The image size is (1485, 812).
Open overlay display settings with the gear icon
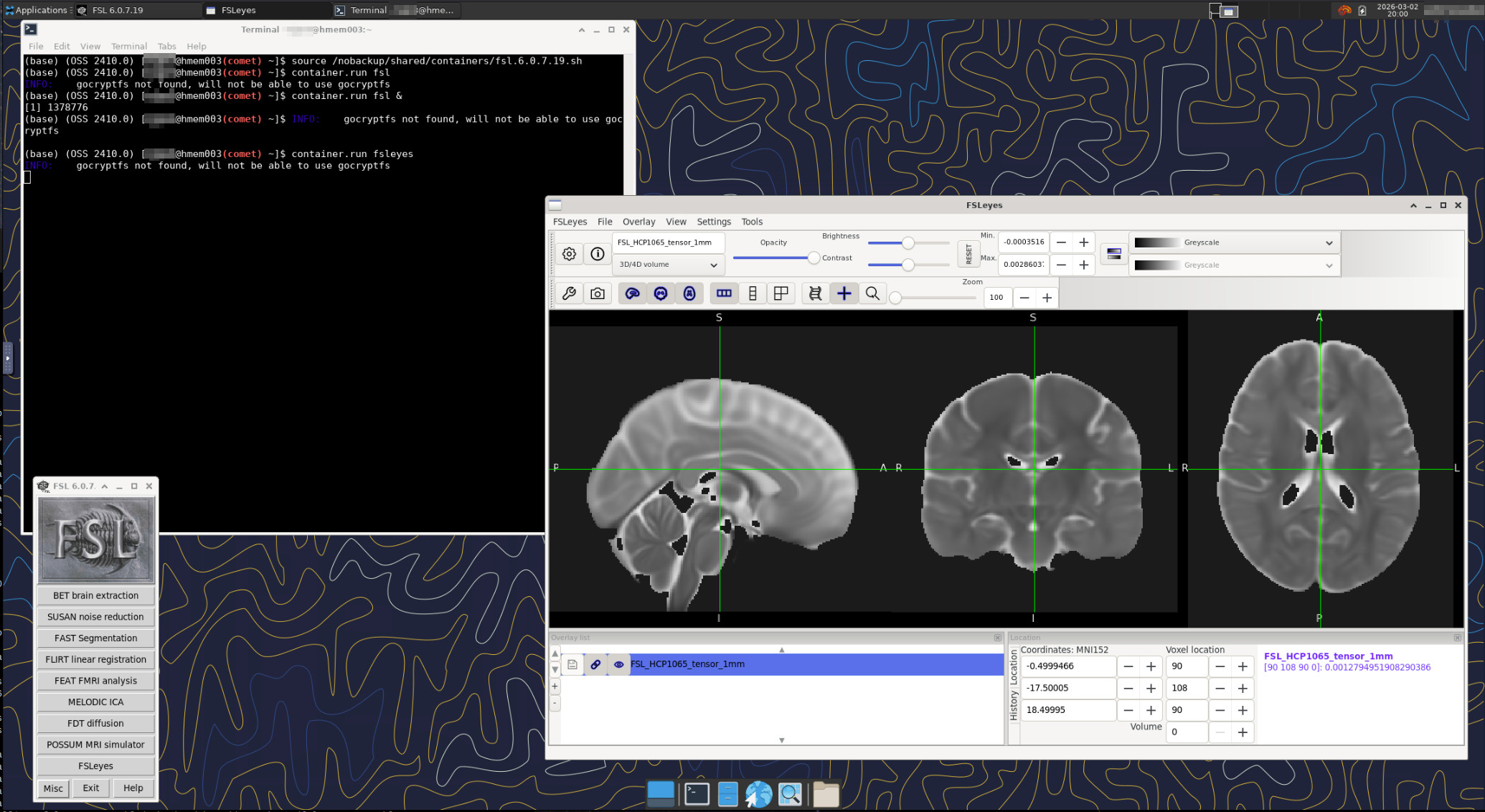point(569,254)
